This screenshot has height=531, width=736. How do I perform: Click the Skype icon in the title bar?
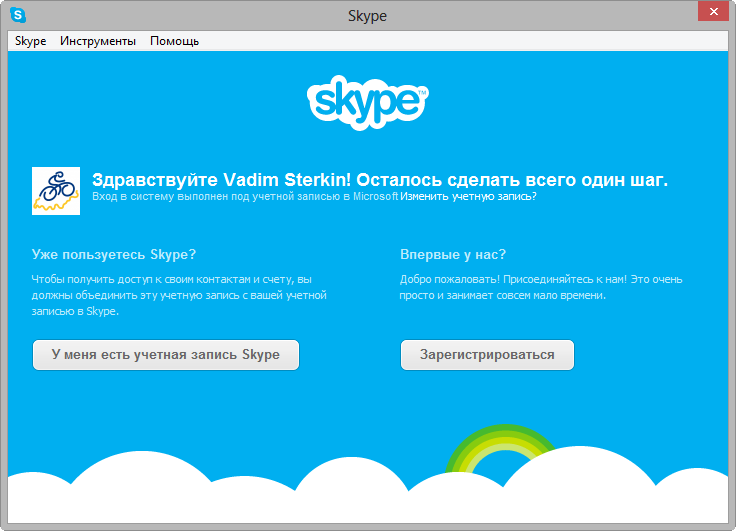pyautogui.click(x=18, y=15)
